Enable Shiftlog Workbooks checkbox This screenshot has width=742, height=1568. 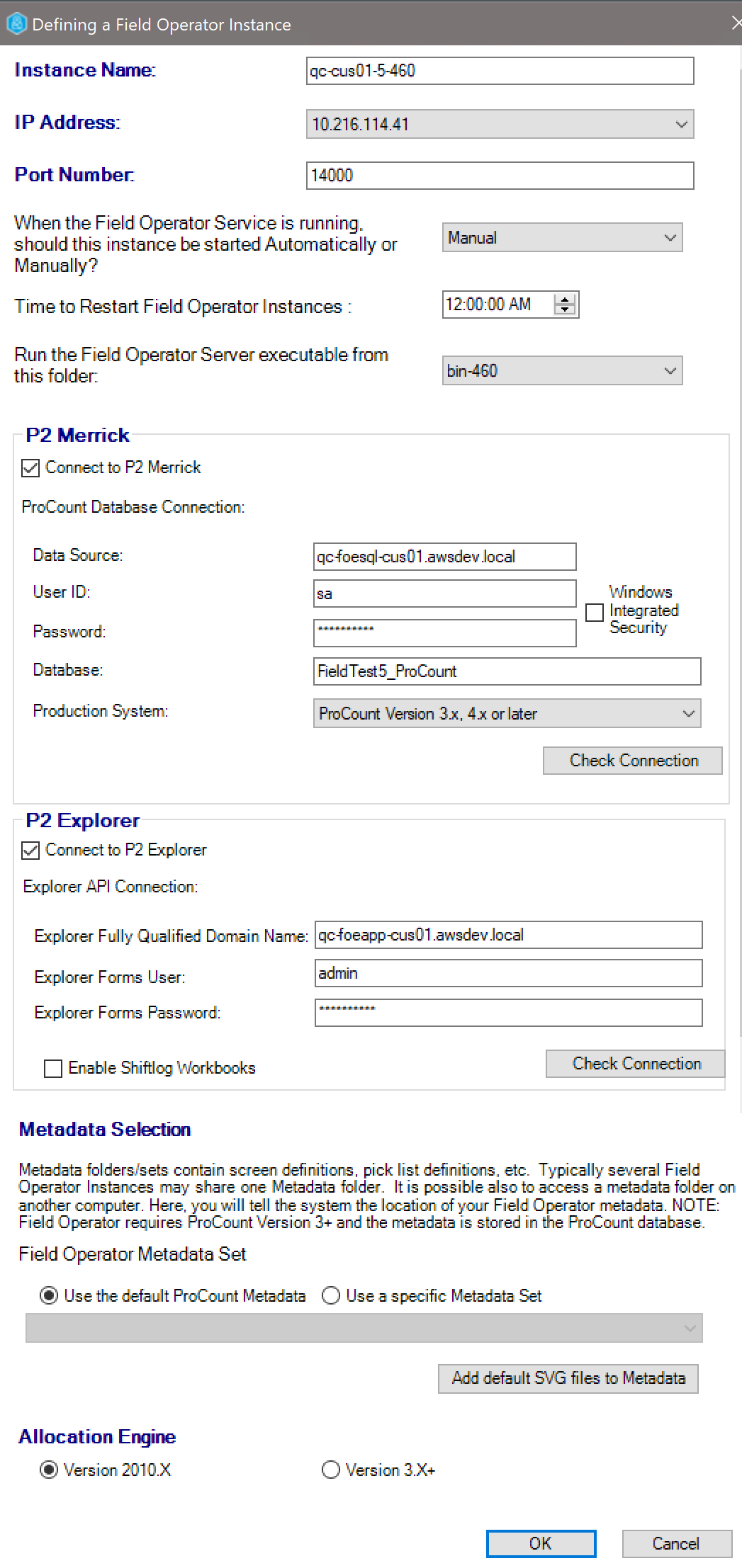coord(53,1069)
